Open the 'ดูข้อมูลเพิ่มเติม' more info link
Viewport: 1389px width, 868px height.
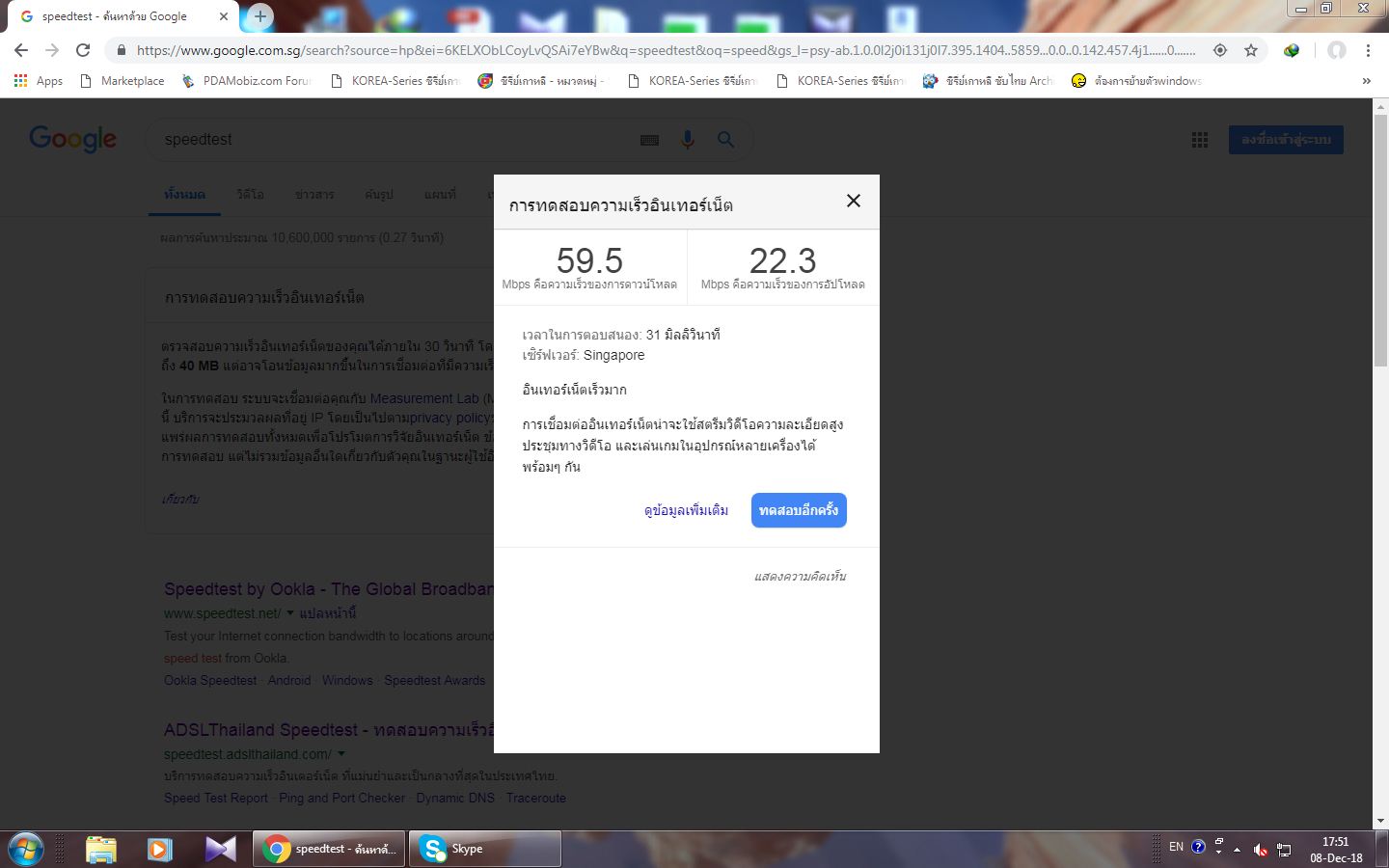[x=686, y=510]
